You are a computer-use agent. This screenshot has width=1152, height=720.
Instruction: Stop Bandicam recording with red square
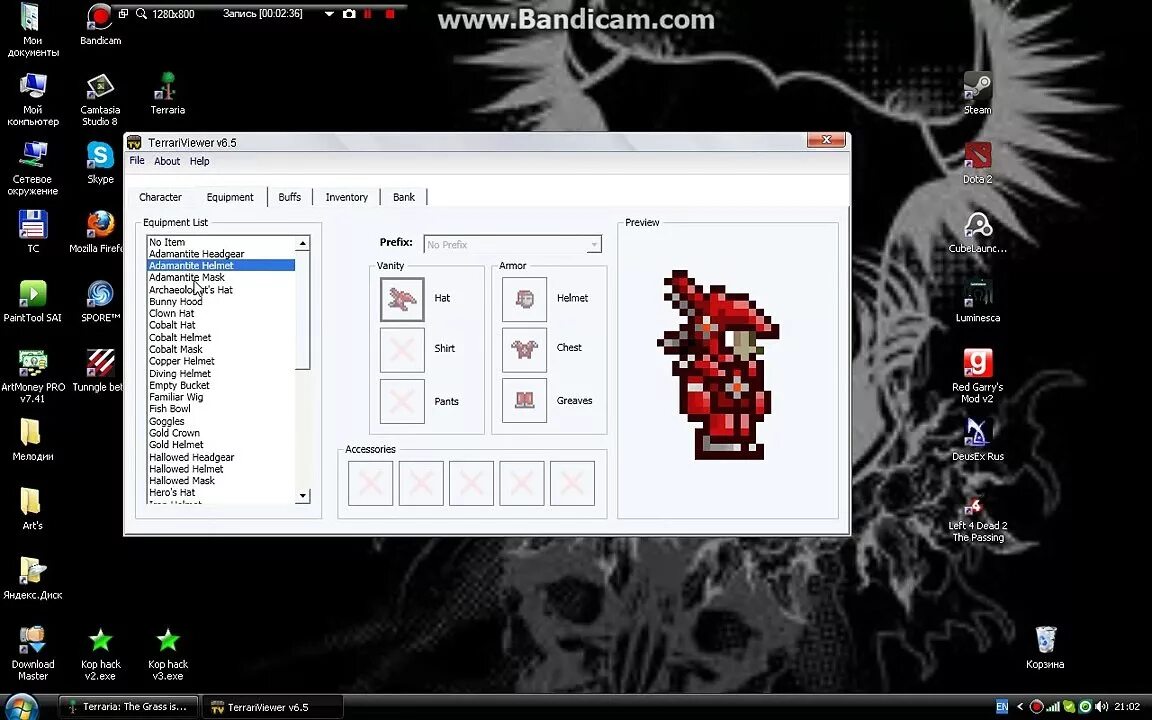click(390, 14)
